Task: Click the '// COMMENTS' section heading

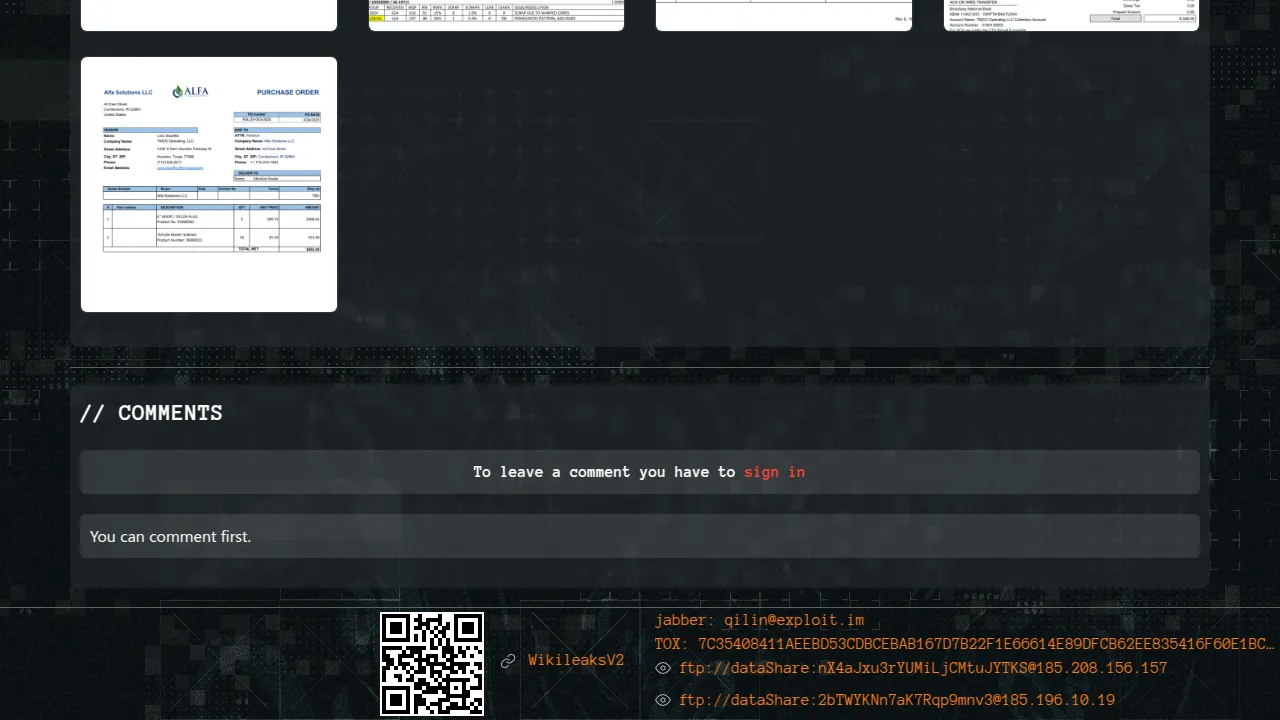Action: (x=151, y=413)
